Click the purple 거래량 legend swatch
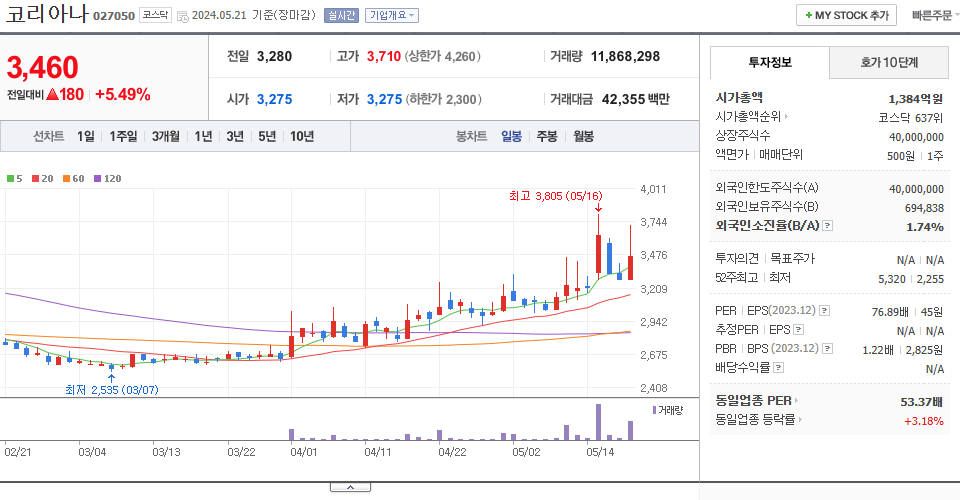The height and width of the screenshot is (500, 960). [x=654, y=410]
